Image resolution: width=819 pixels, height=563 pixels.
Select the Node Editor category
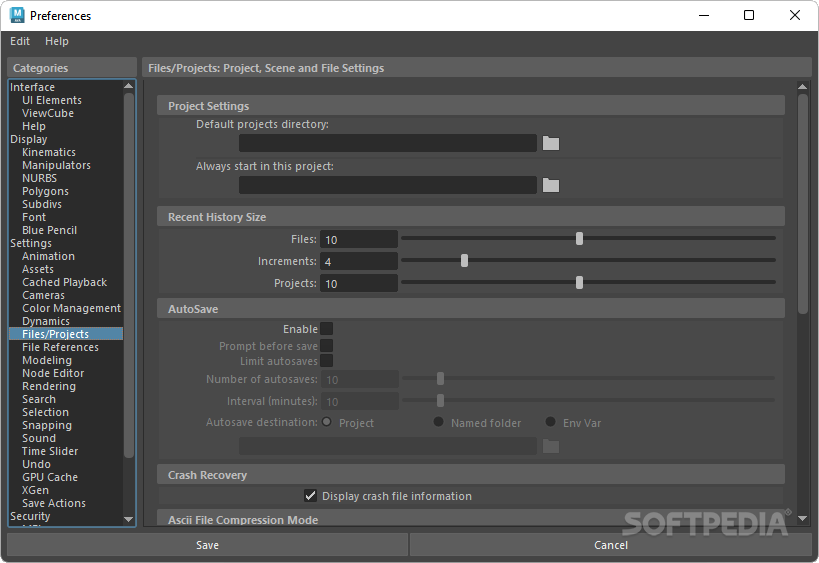pyautogui.click(x=53, y=373)
